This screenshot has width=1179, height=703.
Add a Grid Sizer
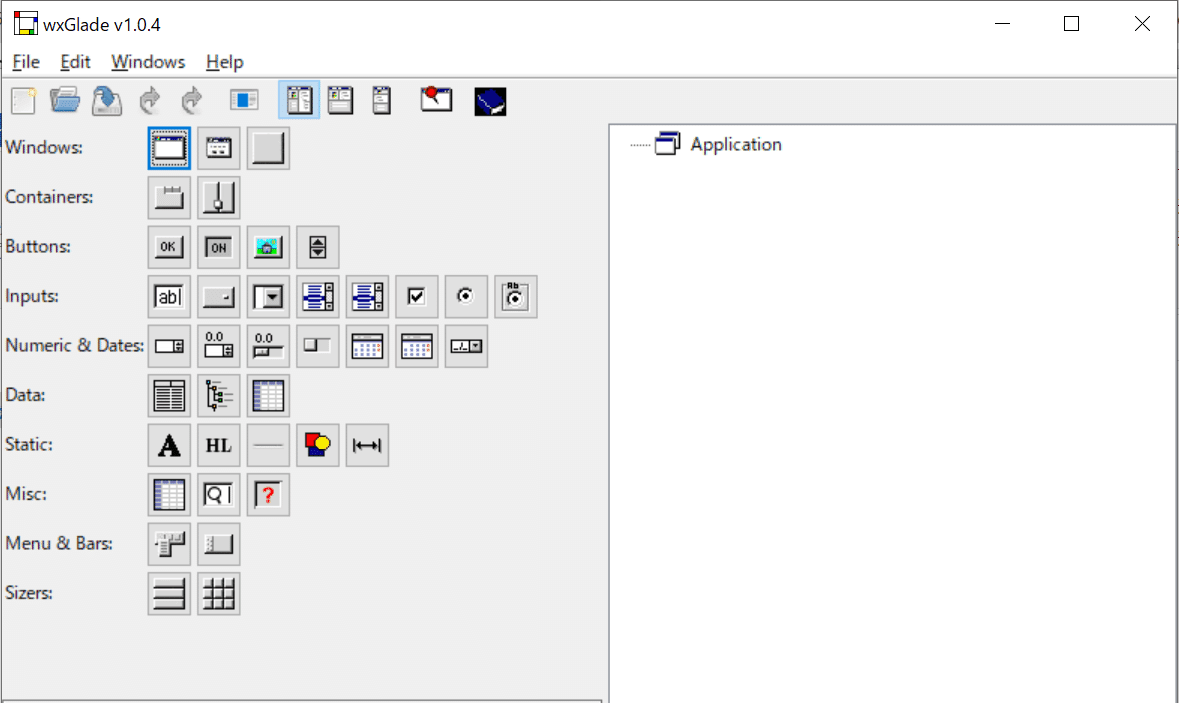(219, 595)
